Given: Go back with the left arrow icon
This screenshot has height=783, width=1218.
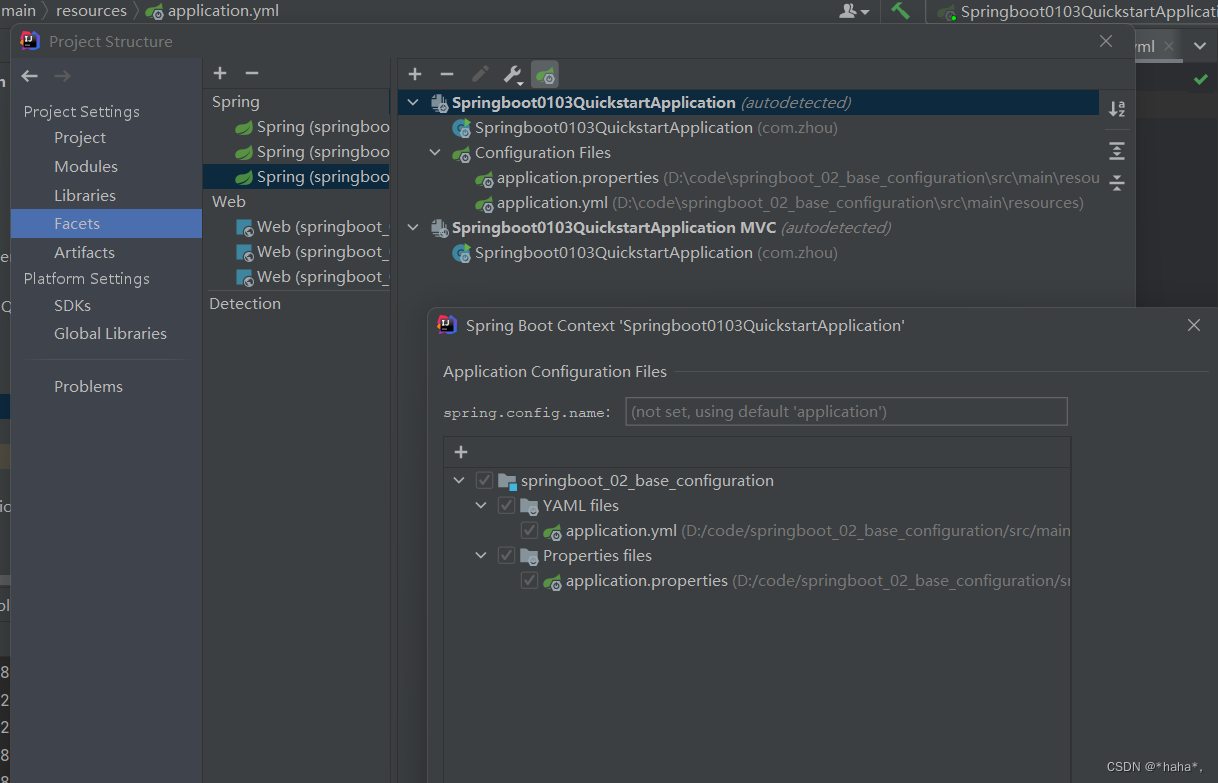Looking at the screenshot, I should pyautogui.click(x=30, y=76).
